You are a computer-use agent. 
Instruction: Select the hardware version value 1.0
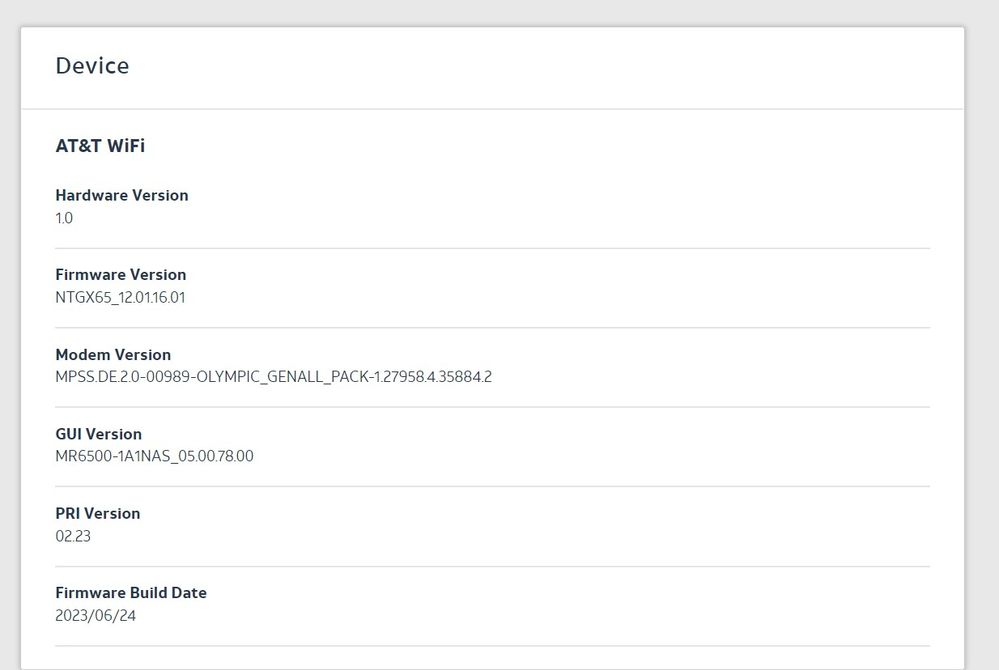64,218
